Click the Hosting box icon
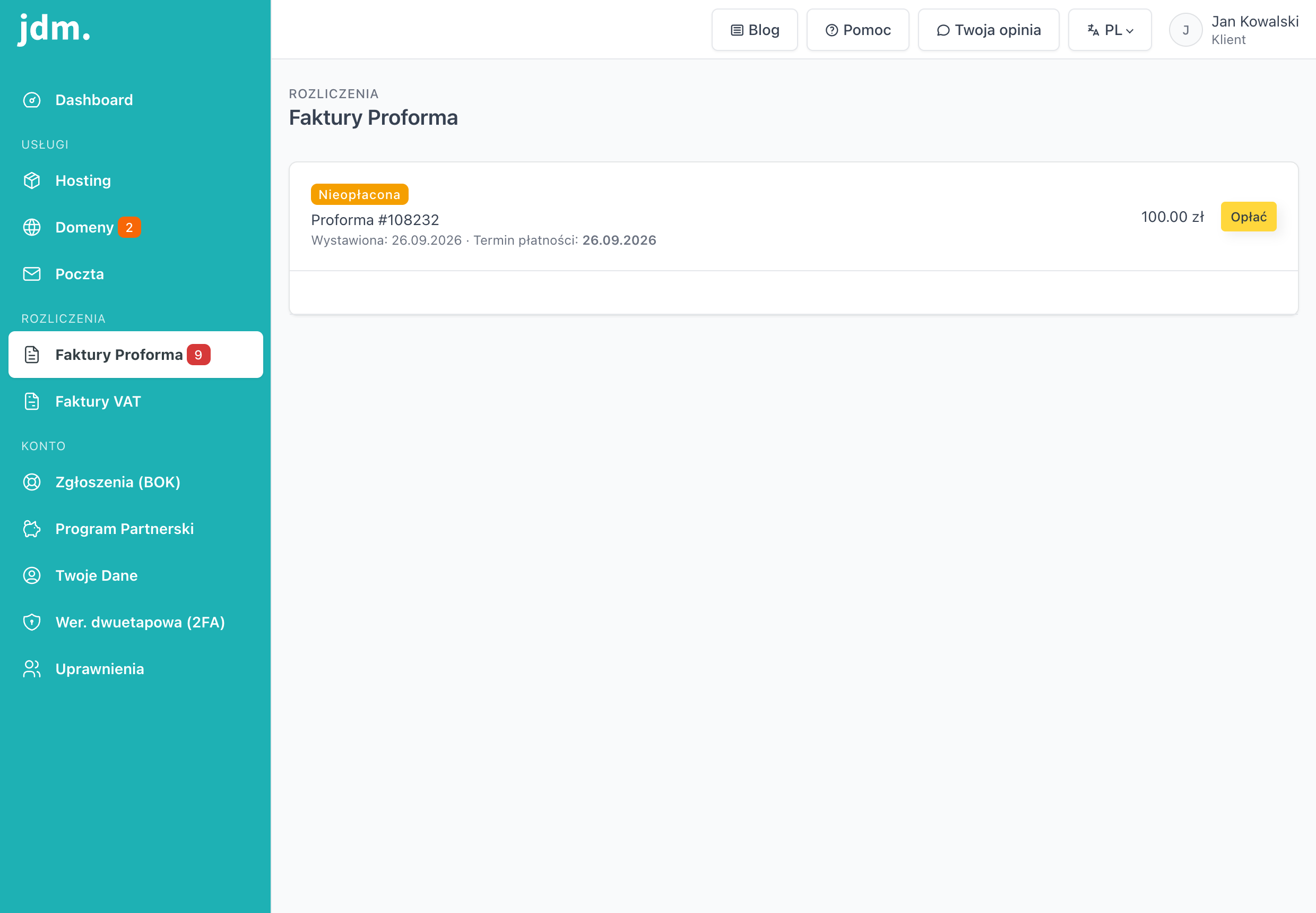The image size is (1316, 913). coord(32,181)
